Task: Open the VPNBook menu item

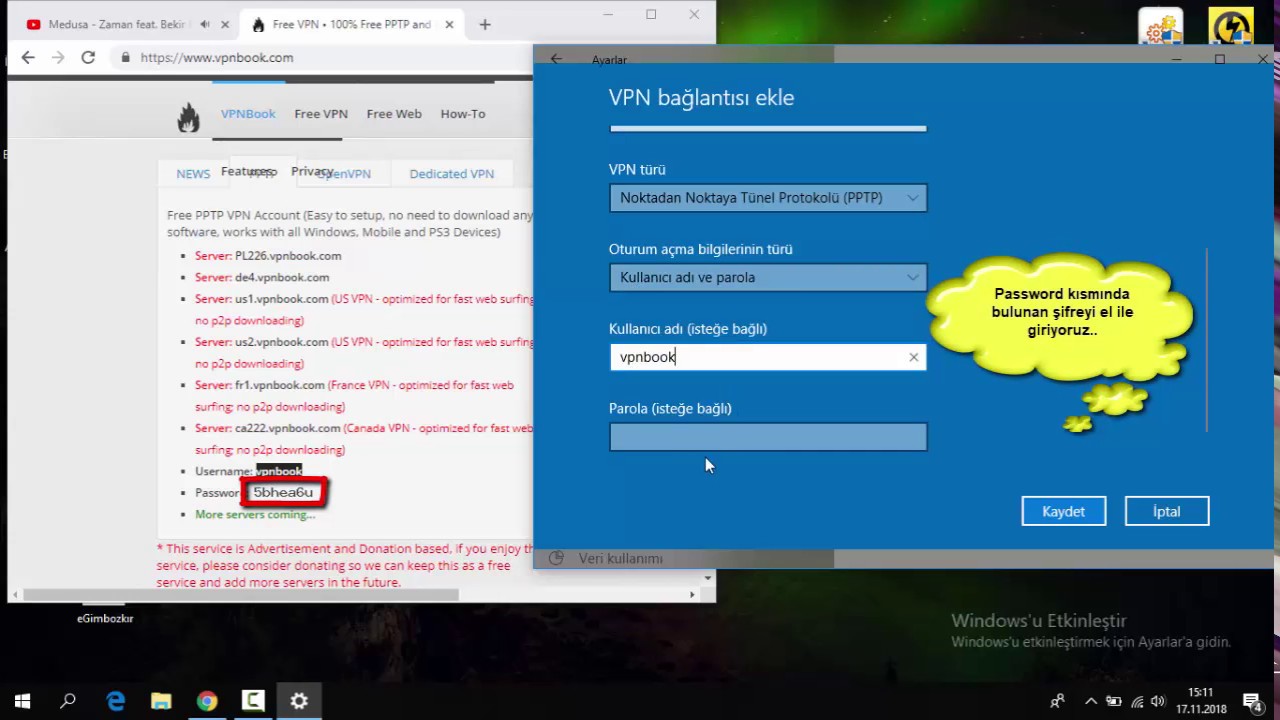Action: (248, 114)
